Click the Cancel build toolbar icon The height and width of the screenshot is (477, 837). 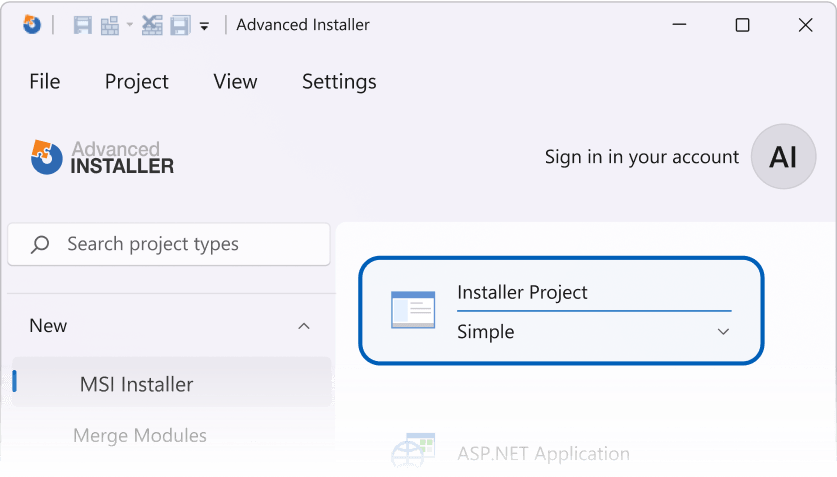point(152,25)
